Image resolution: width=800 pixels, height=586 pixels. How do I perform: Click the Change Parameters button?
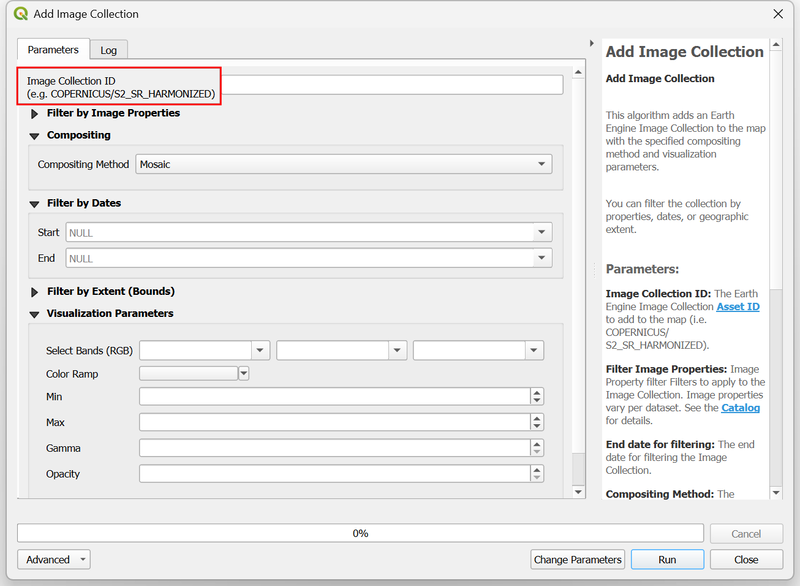pyautogui.click(x=578, y=559)
